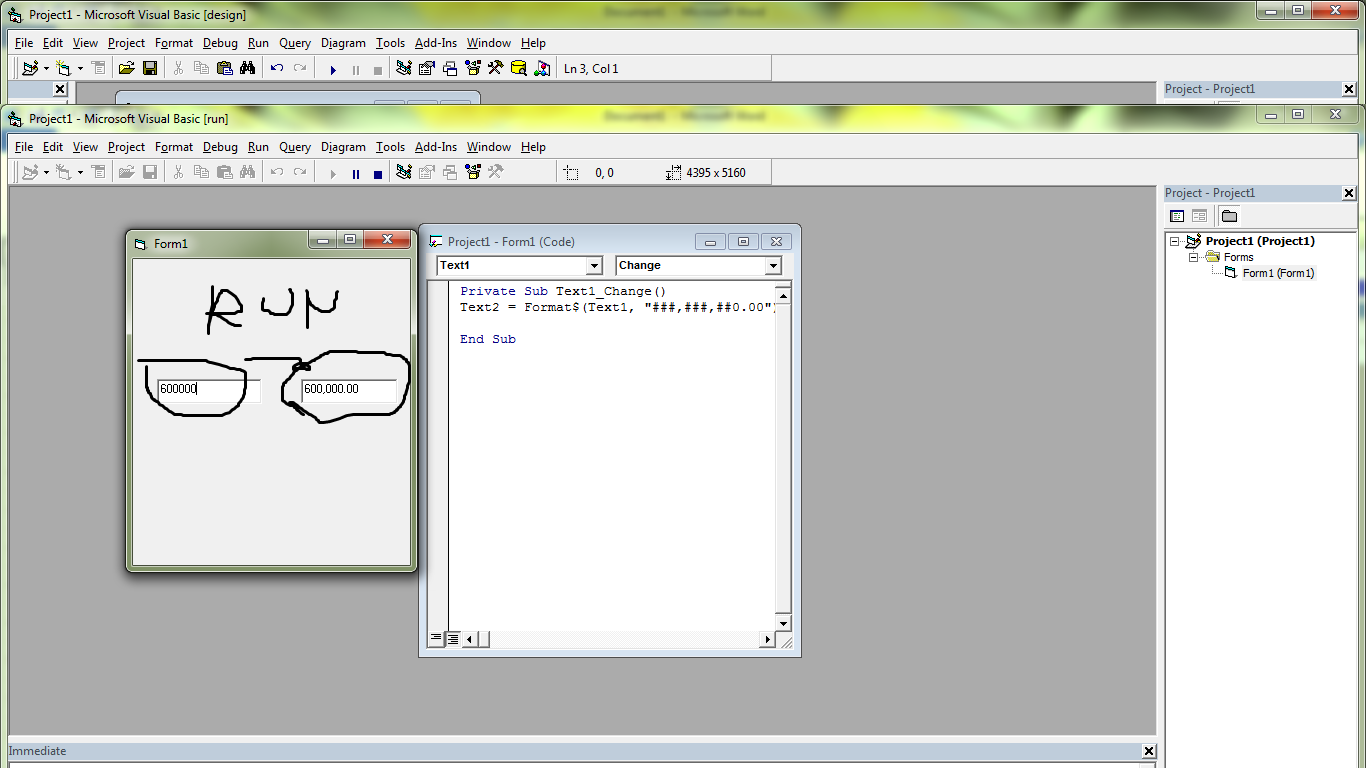Click Save Project floppy icon in design window
This screenshot has height=768, width=1366.
click(x=150, y=68)
